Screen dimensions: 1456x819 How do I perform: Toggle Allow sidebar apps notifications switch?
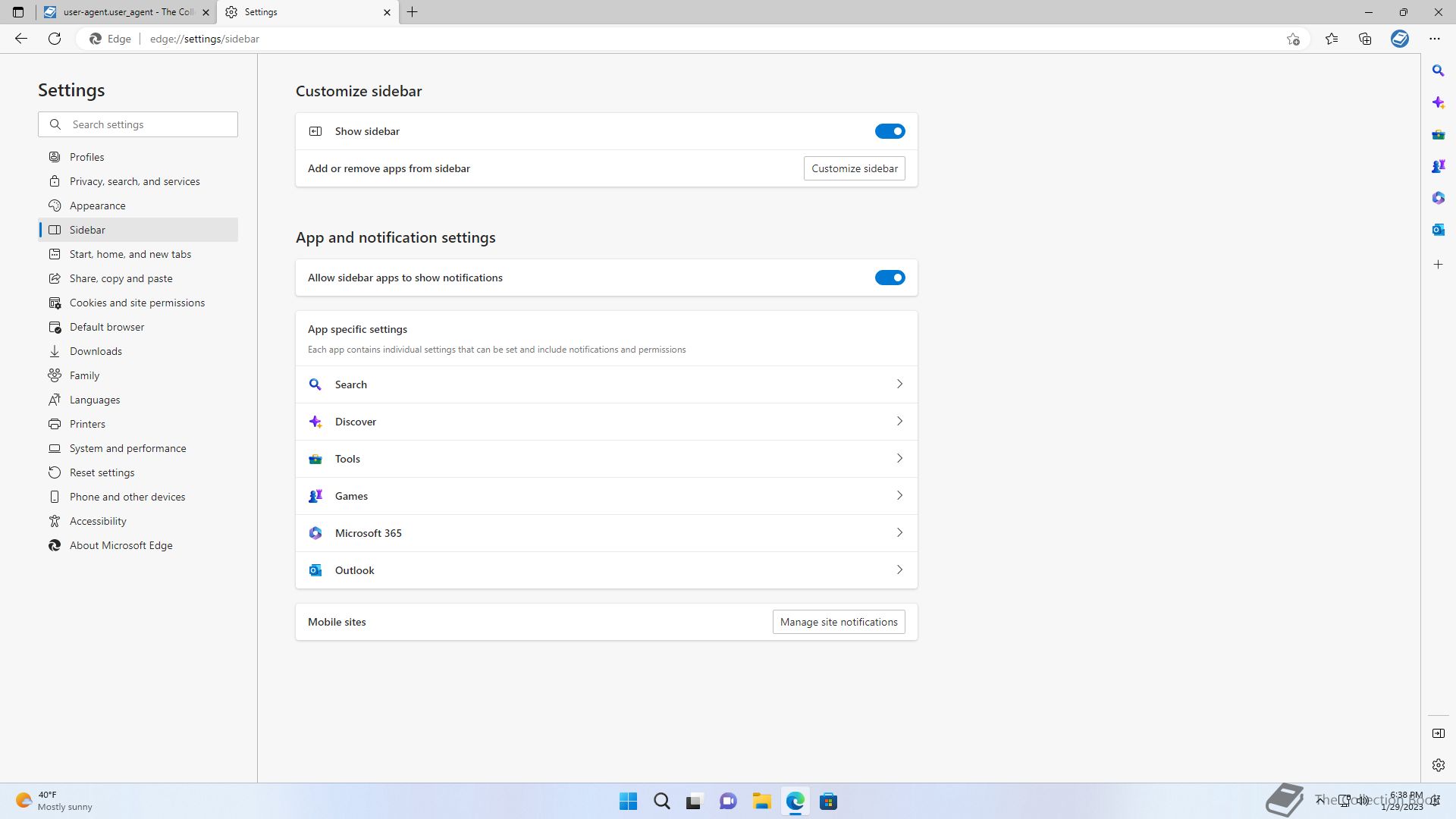click(890, 278)
